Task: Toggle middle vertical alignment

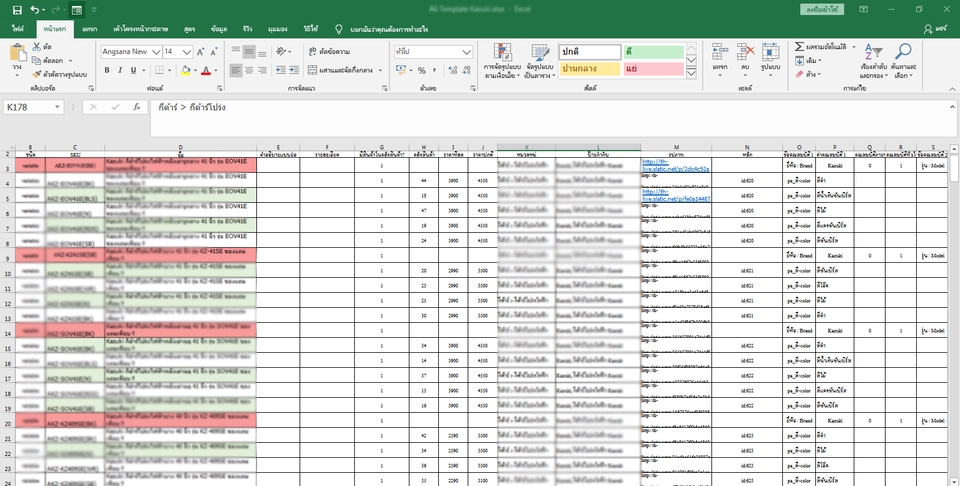Action: click(x=249, y=52)
